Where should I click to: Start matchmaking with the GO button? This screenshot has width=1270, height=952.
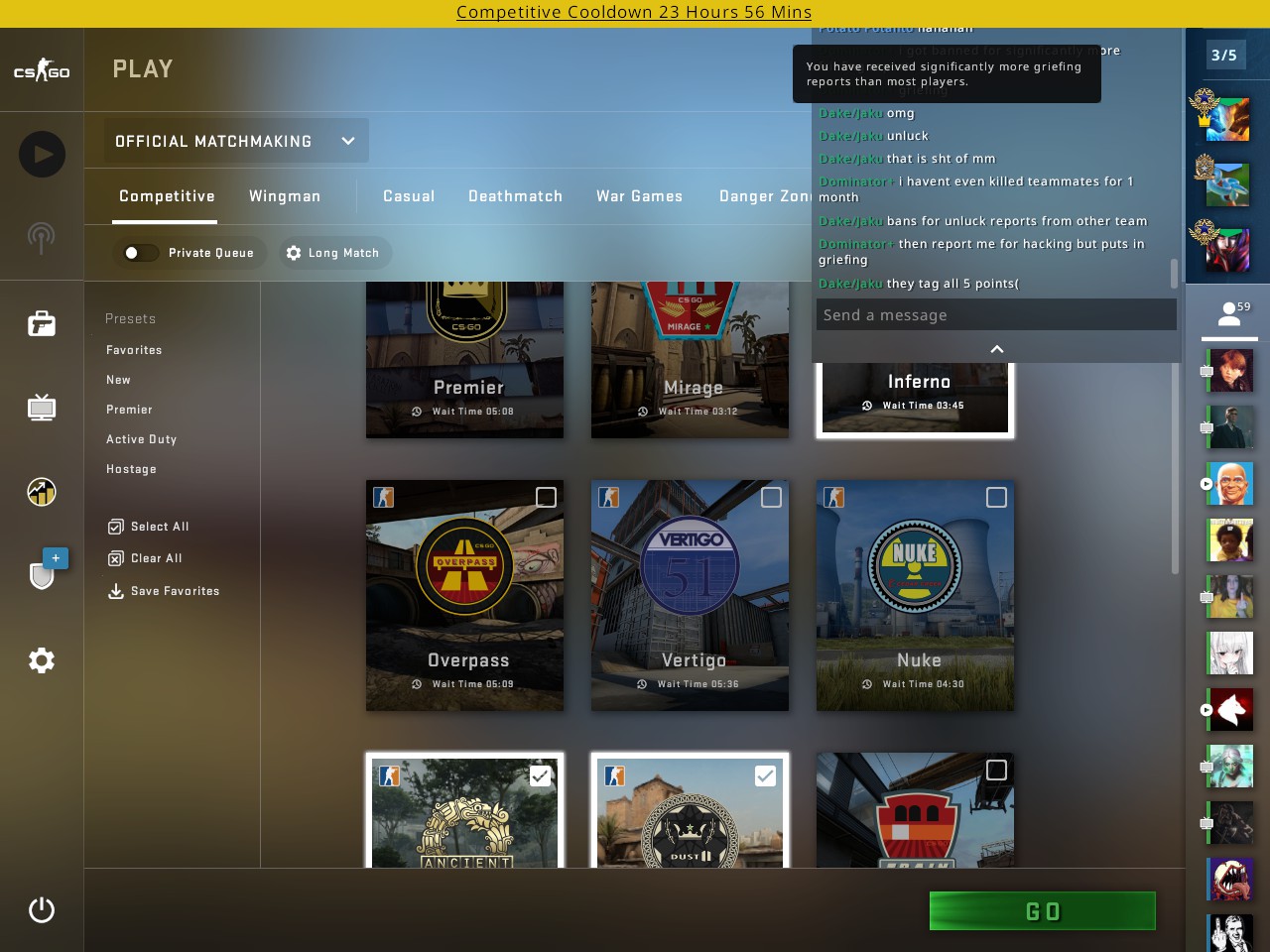1043,911
